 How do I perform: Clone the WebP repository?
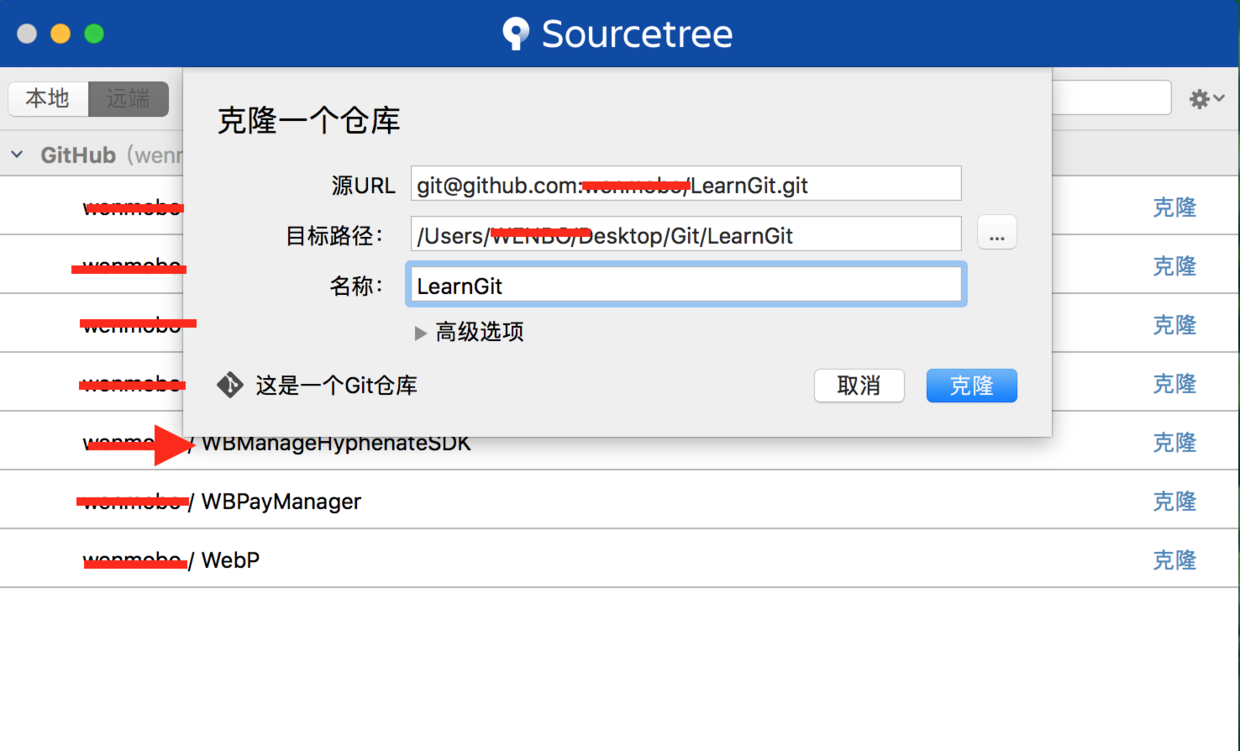(1174, 560)
